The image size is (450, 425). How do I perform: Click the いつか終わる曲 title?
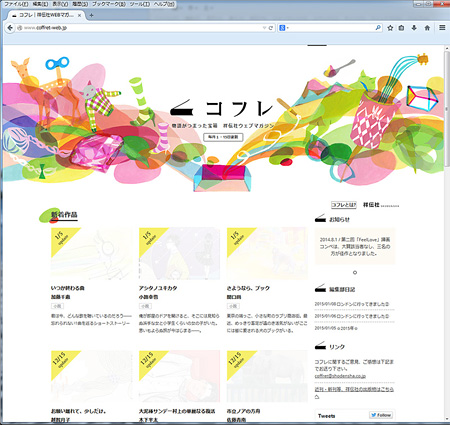tap(68, 288)
